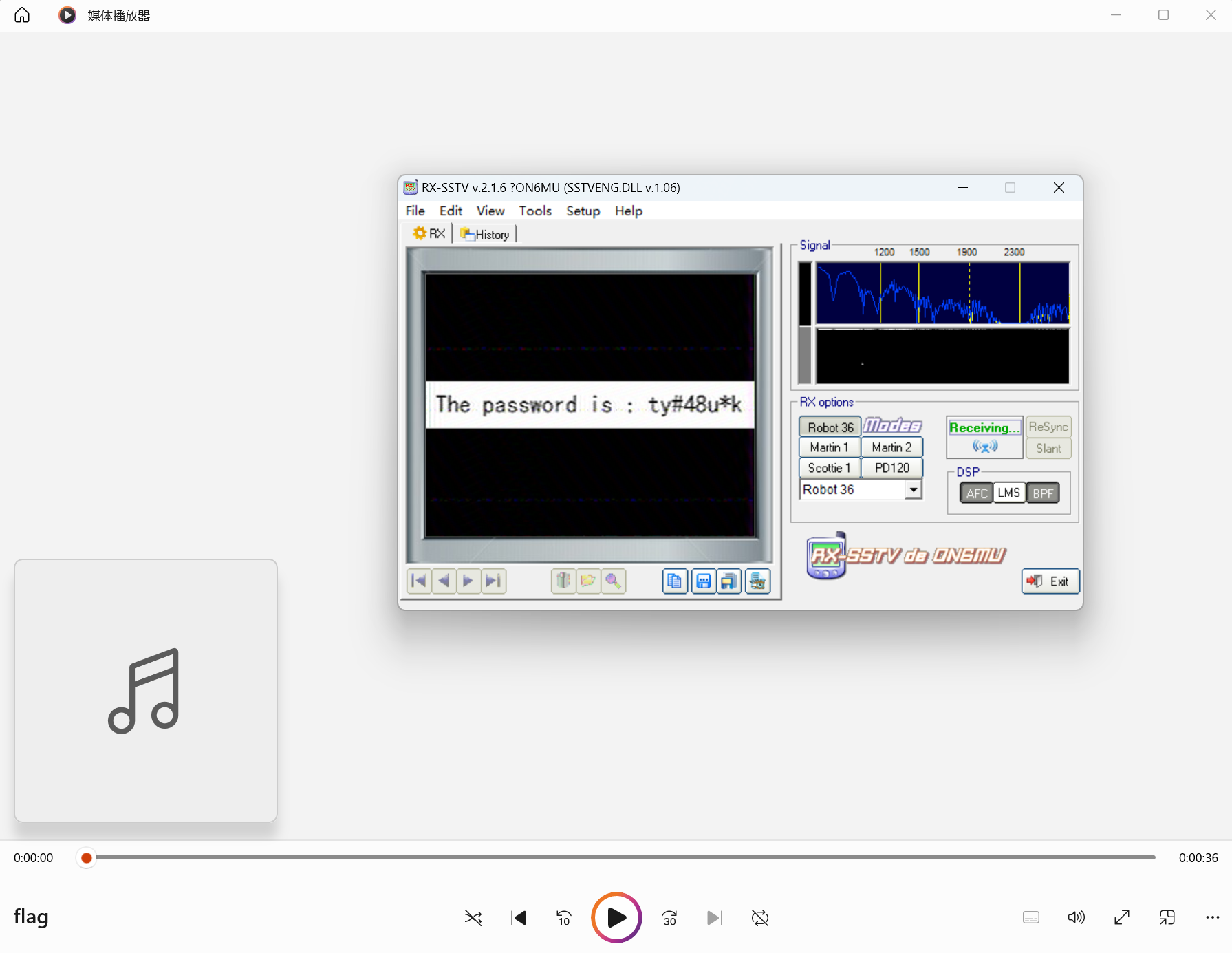Rewind 10 seconds
This screenshot has height=953, width=1232.
coord(563,917)
